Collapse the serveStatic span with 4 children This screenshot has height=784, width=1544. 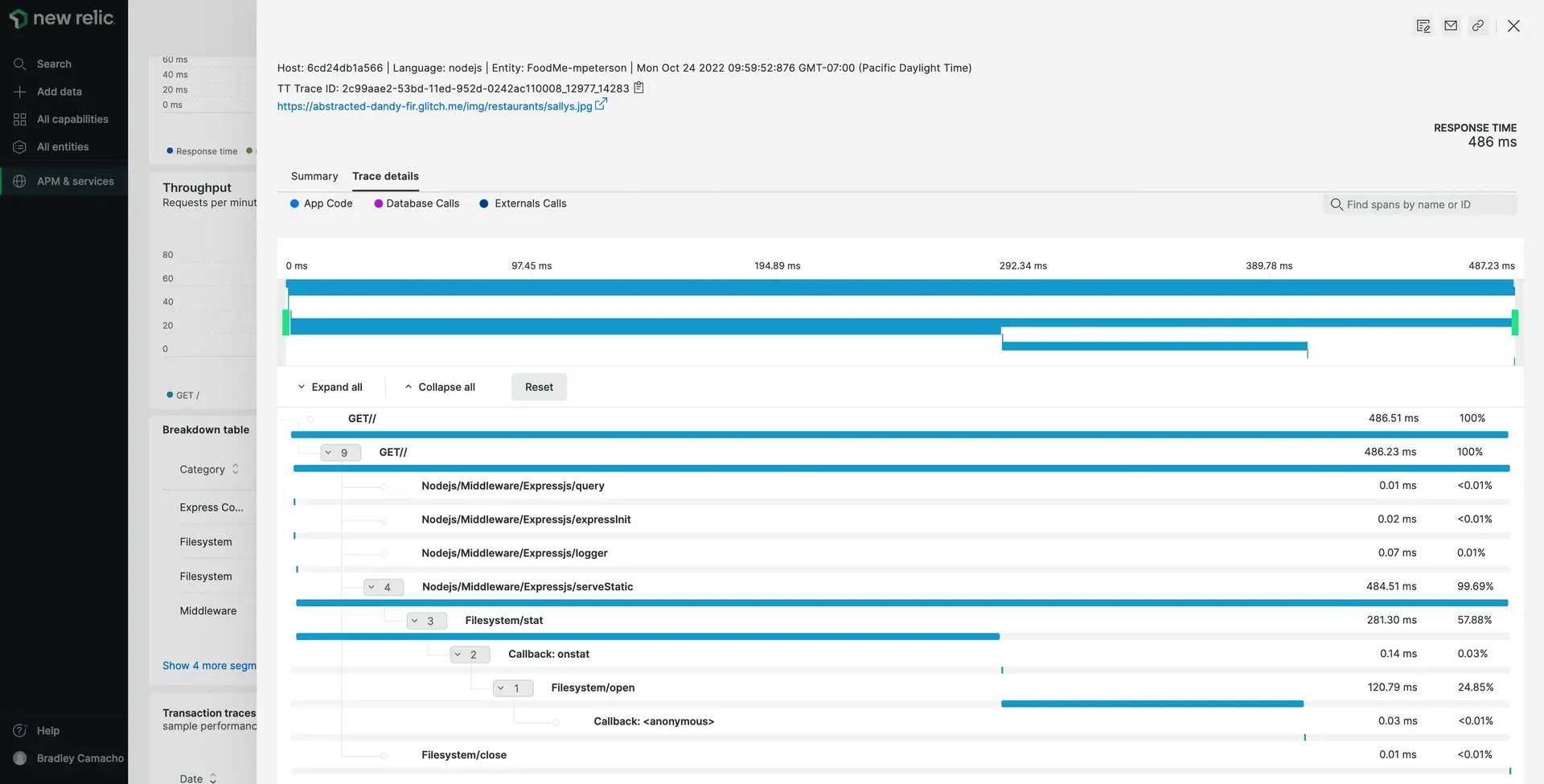point(383,588)
